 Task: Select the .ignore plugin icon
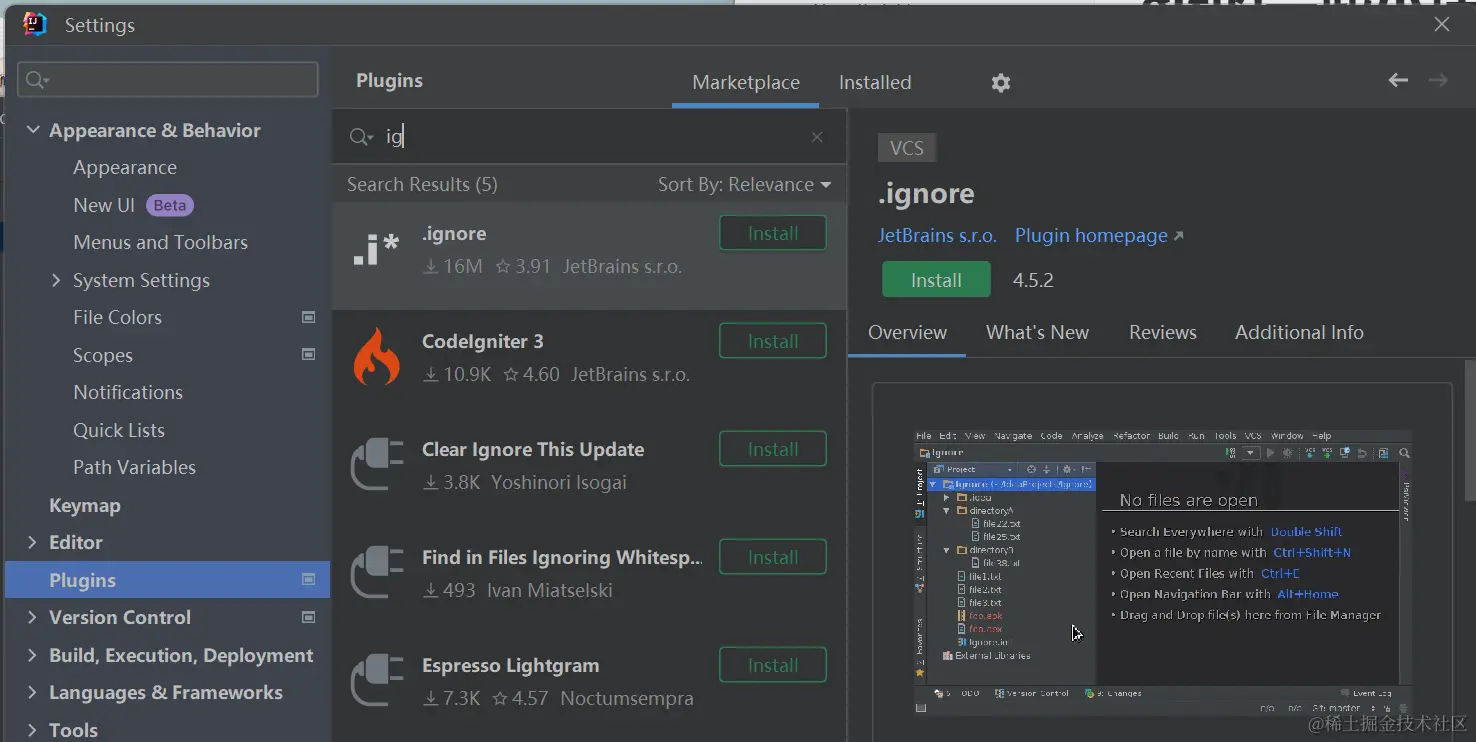coord(376,250)
